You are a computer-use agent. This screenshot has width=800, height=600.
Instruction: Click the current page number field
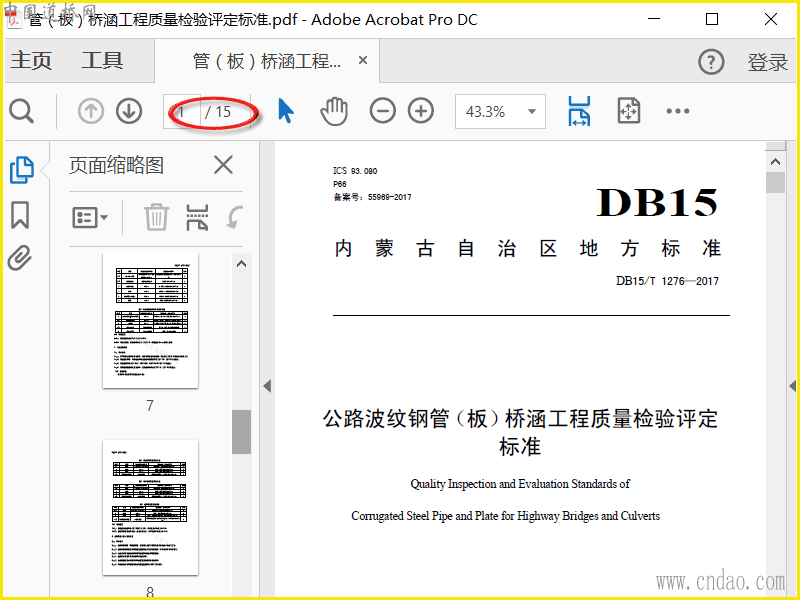182,111
